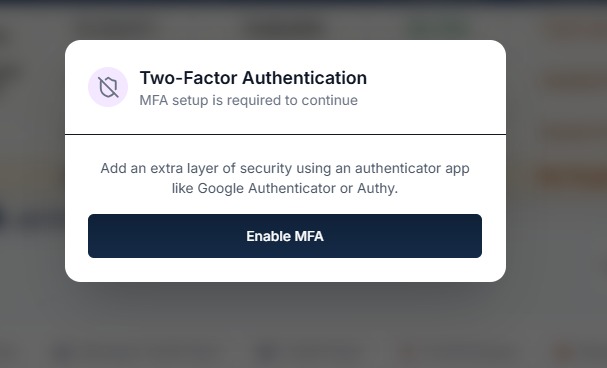The image size is (607, 368).
Task: Click the crossed-out shield icon
Action: coord(108,87)
